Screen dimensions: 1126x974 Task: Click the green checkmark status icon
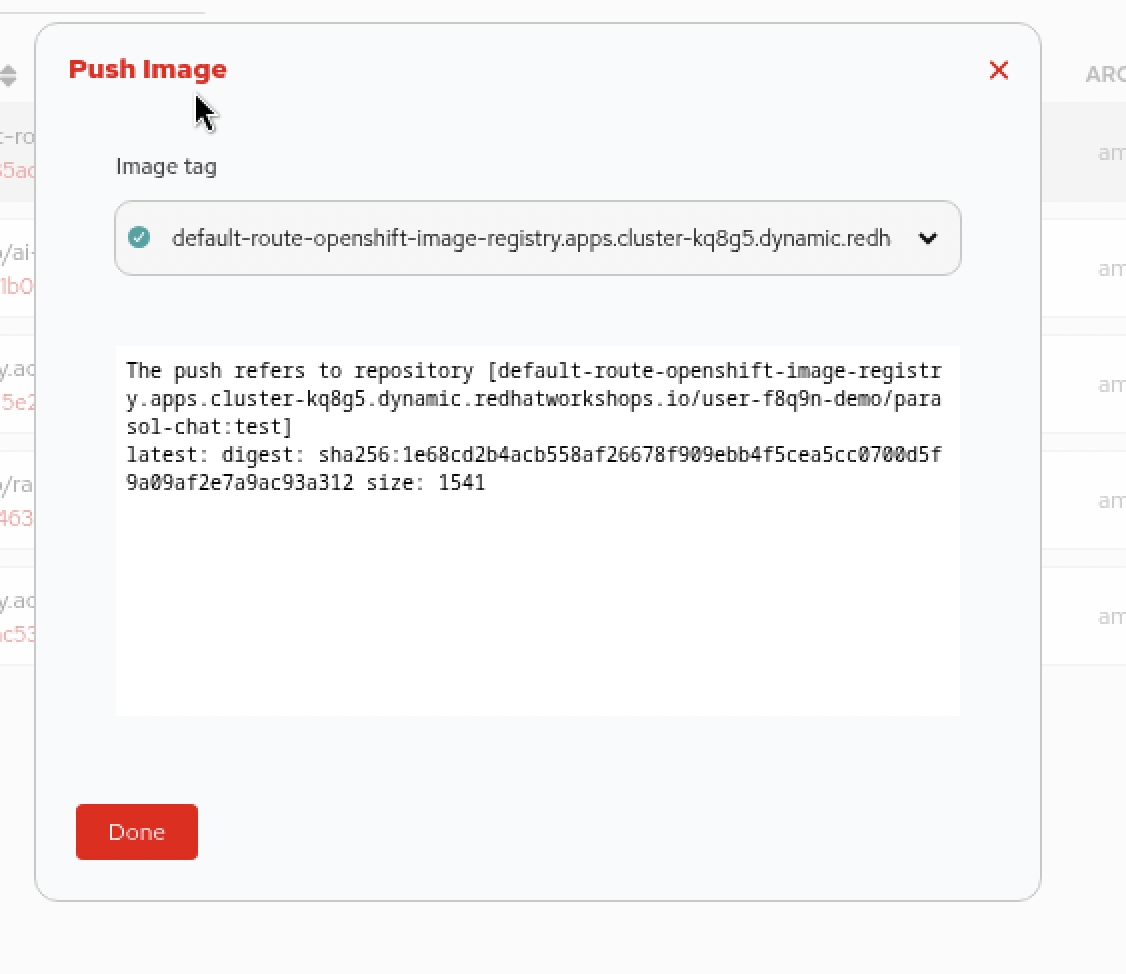(139, 238)
